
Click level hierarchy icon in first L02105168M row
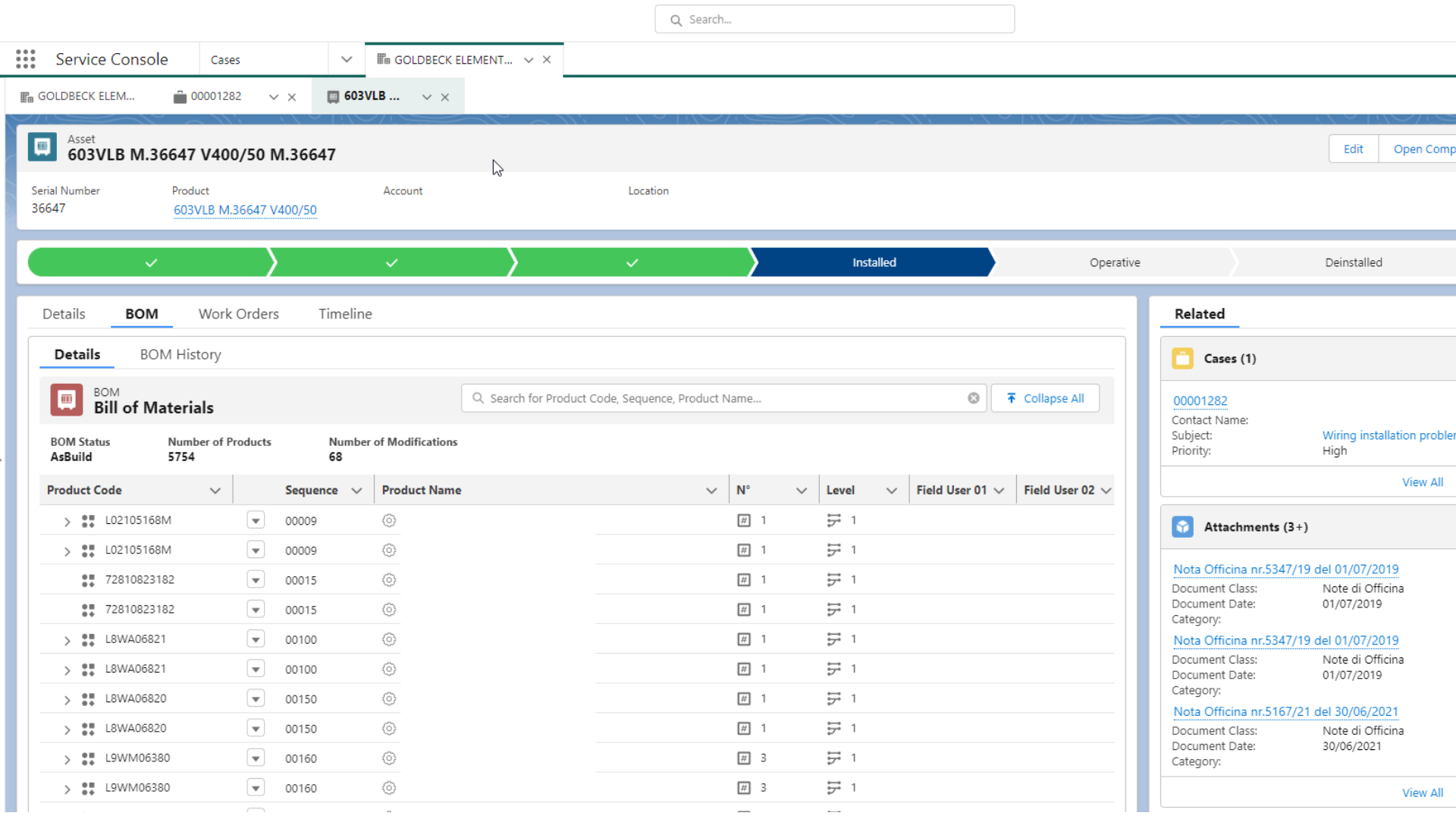pyautogui.click(x=833, y=520)
